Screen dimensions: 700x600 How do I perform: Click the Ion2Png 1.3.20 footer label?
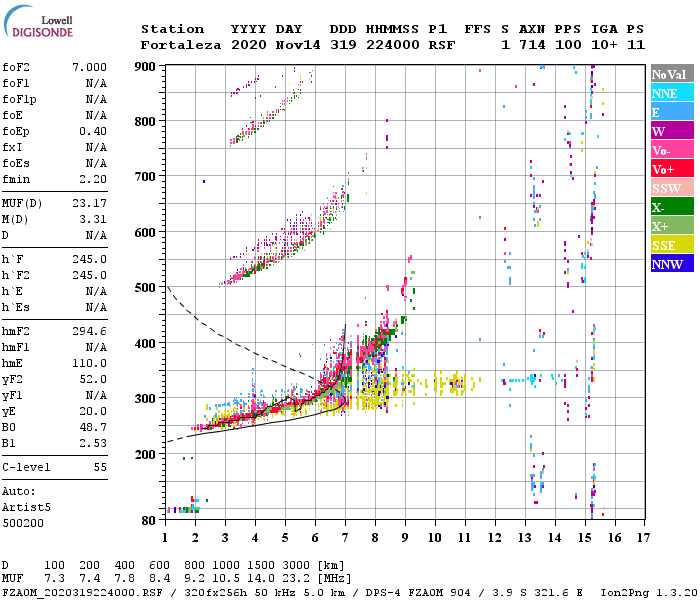[x=649, y=592]
